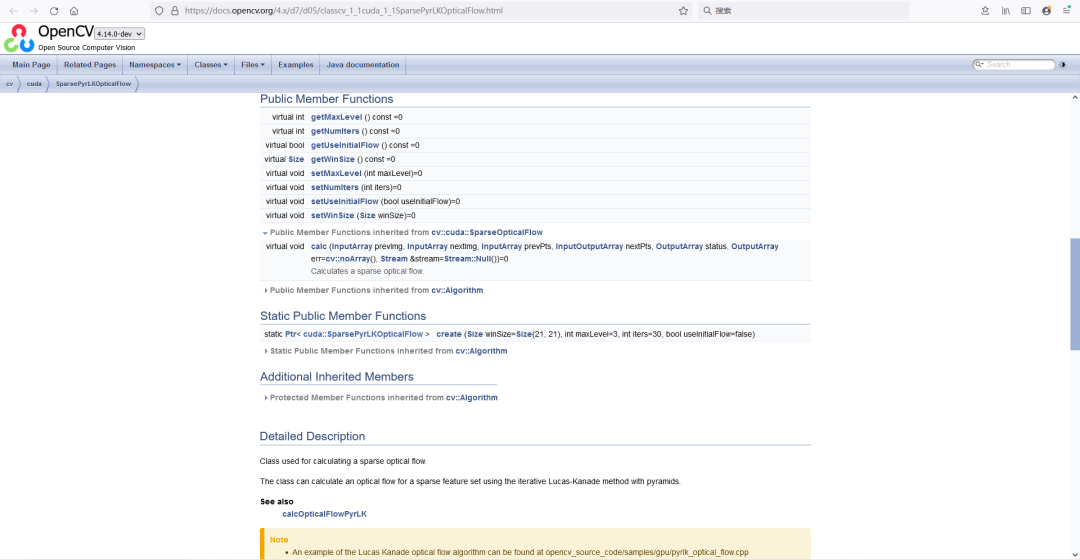1080x560 pixels.
Task: Click the Static Public Member Functions heading
Action: pos(343,316)
